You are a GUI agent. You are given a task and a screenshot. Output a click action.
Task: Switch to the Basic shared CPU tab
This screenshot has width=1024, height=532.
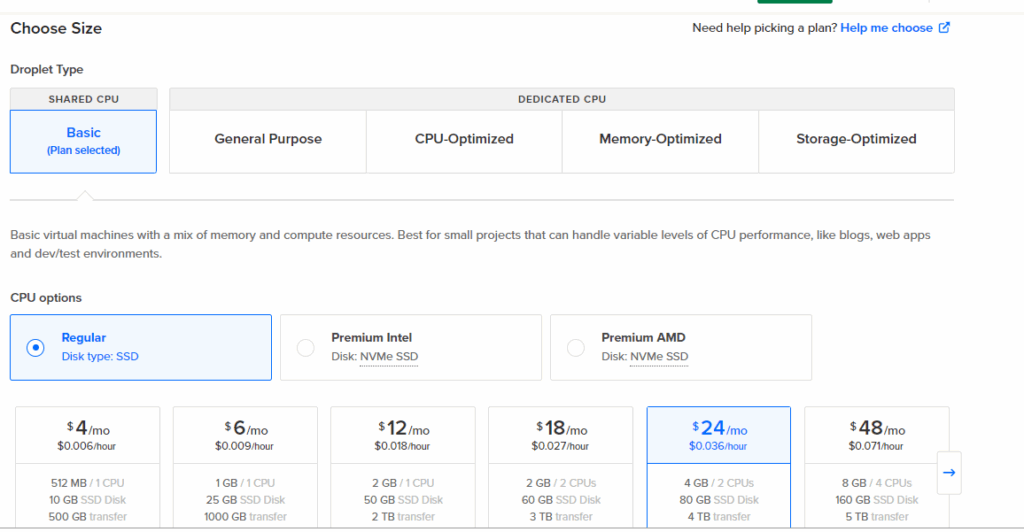[x=84, y=140]
